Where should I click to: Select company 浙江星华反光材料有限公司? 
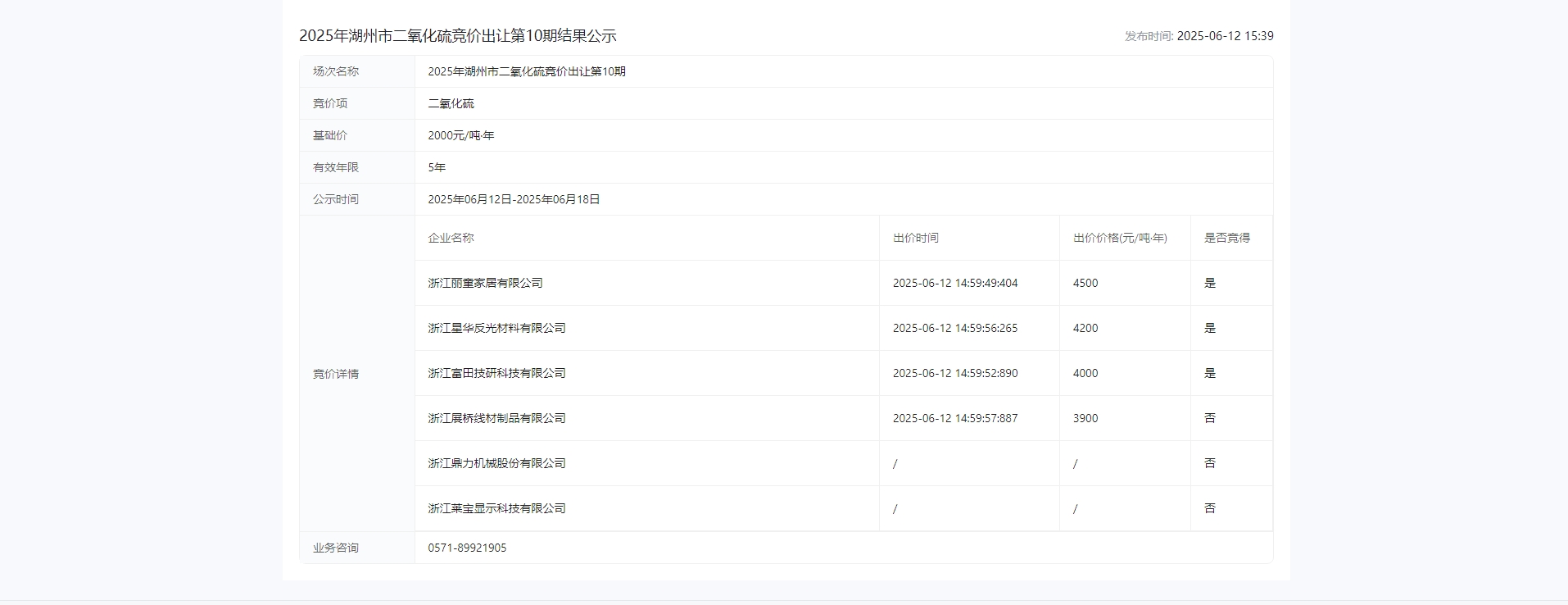pos(496,328)
